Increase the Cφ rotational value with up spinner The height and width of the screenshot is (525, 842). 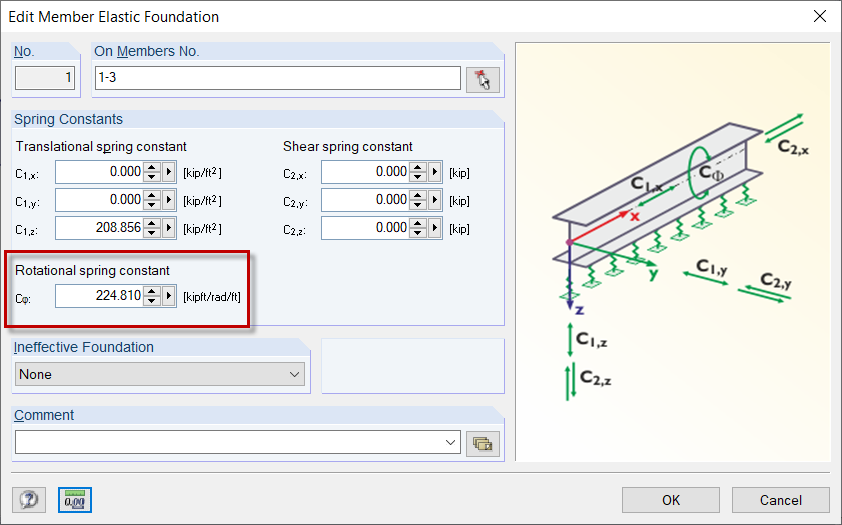pos(152,291)
